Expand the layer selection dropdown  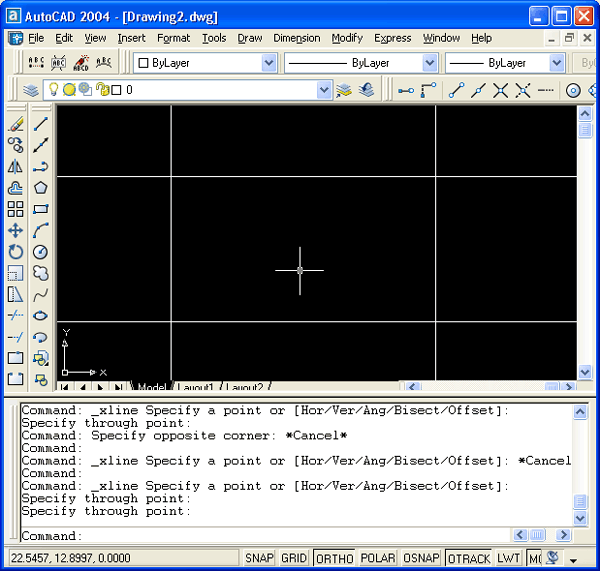pos(323,90)
